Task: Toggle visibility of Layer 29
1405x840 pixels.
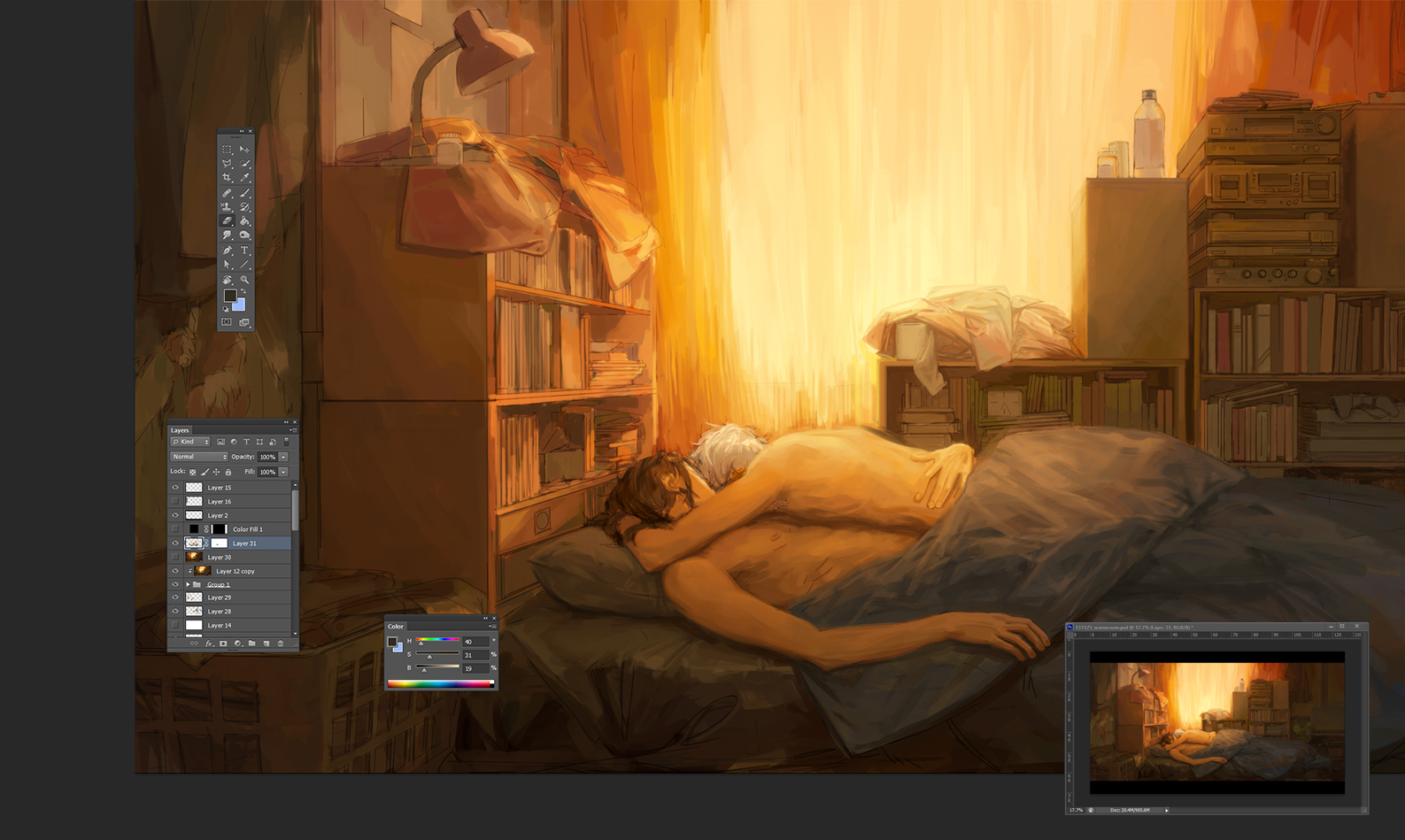Action: tap(175, 597)
